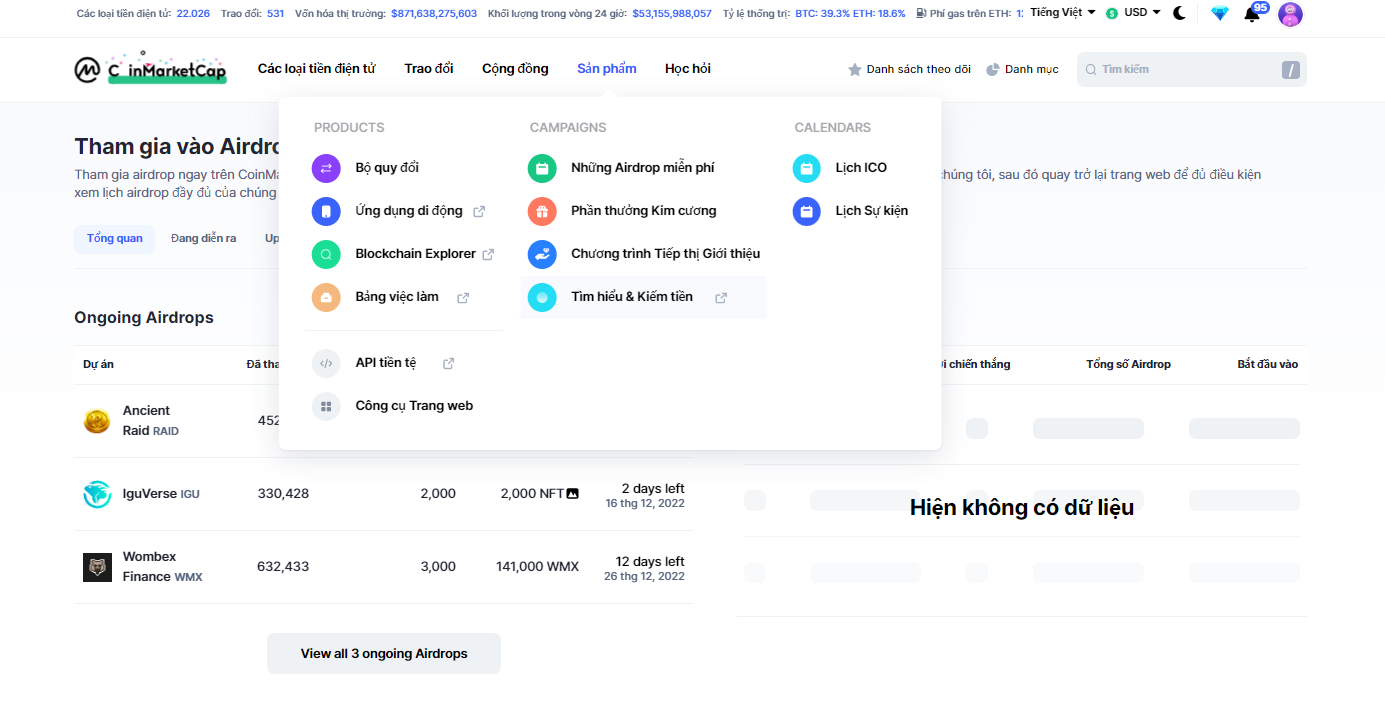Click the API tiền tệ code icon
This screenshot has width=1385, height=709.
coord(326,363)
